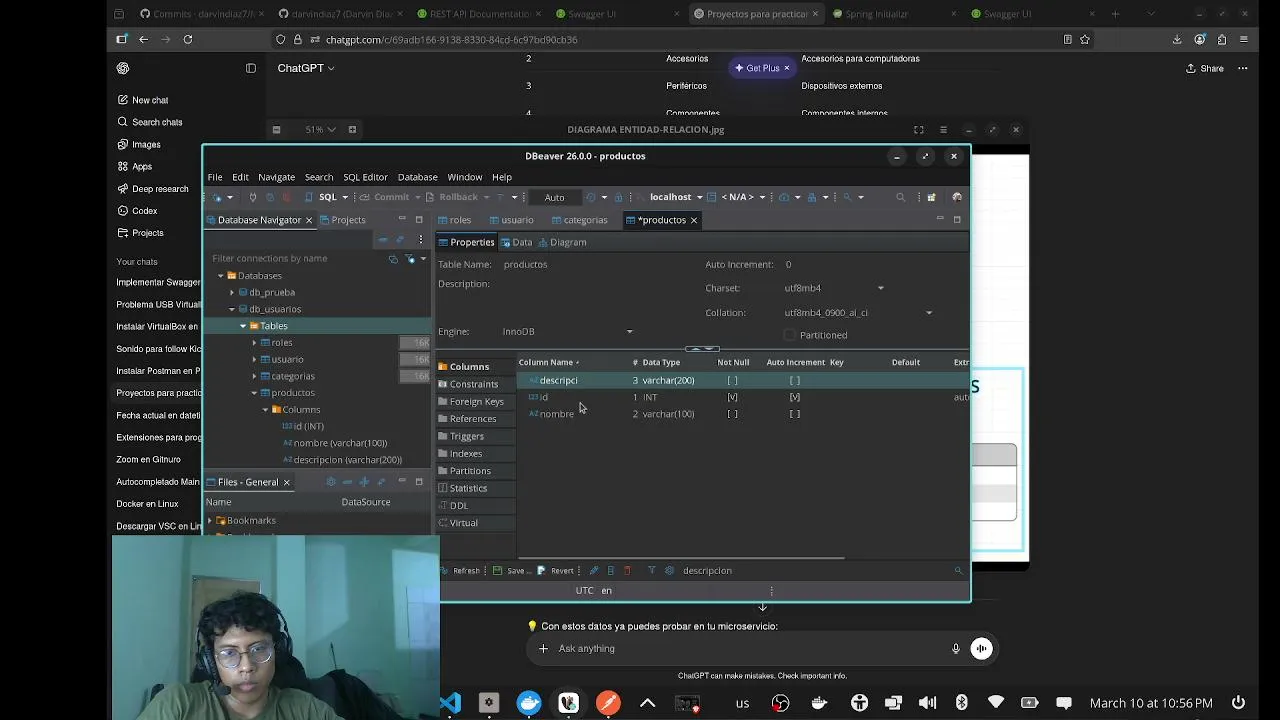
Task: Toggle Not Null checkbox for id row
Action: tap(732, 397)
